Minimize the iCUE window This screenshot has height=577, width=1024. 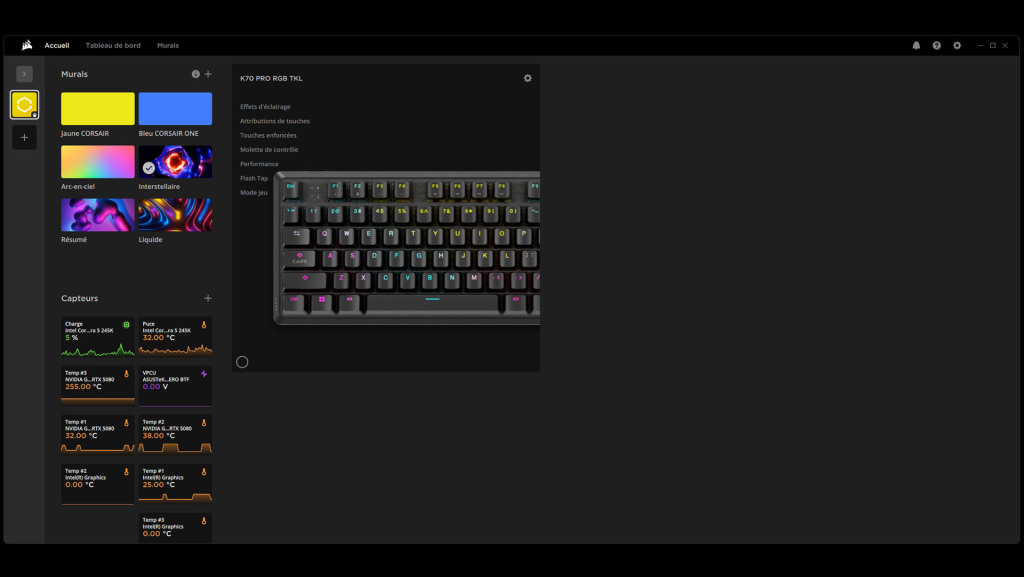(x=980, y=46)
